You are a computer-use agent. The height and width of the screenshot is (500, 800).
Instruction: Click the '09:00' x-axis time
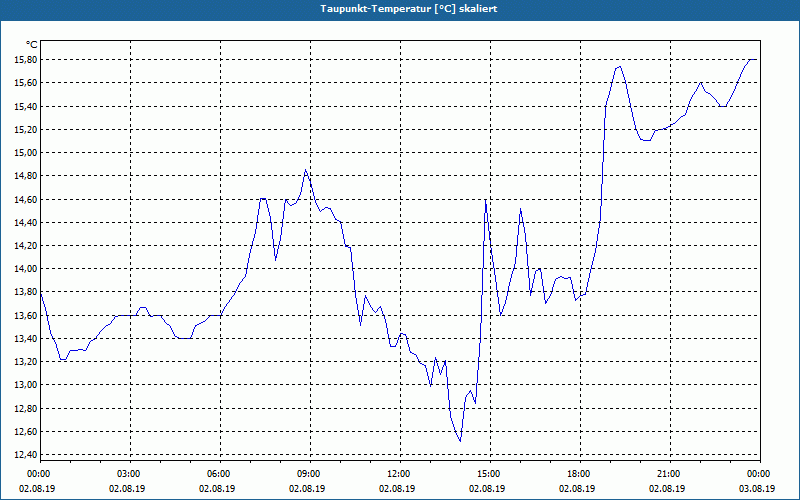click(310, 474)
